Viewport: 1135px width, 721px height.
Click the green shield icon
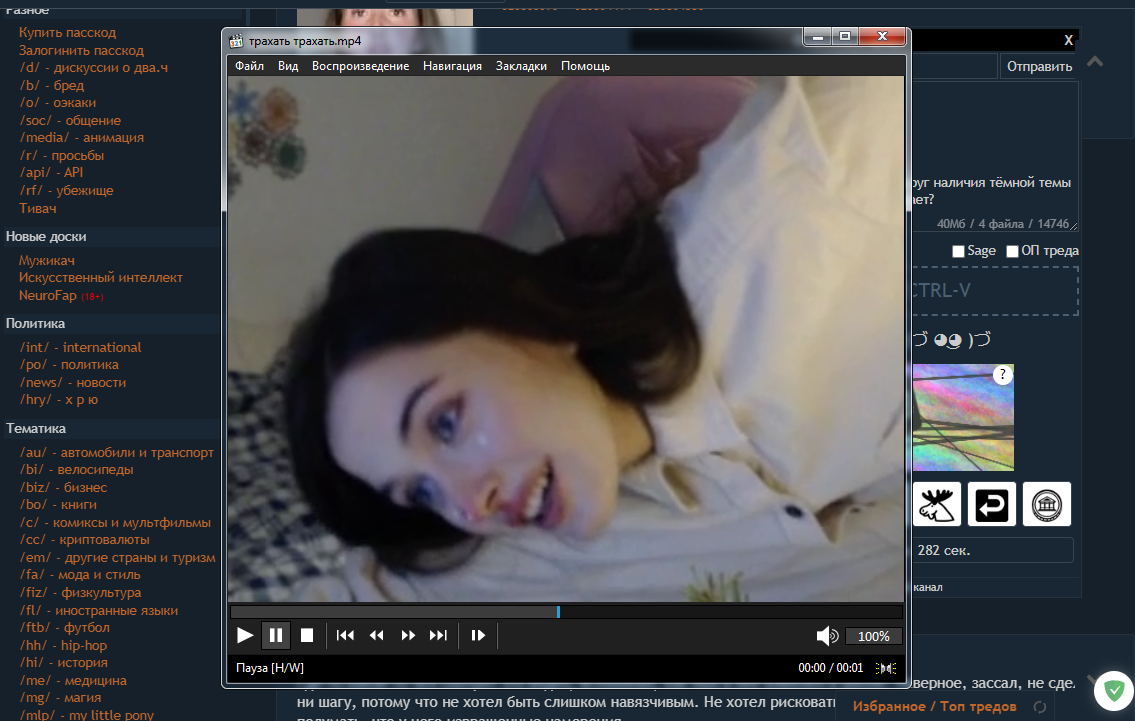pyautogui.click(x=1114, y=690)
